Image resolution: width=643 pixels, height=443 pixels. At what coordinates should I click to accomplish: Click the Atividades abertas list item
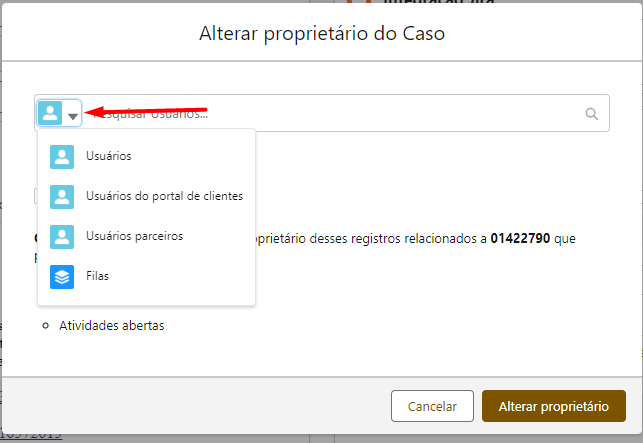coord(112,326)
